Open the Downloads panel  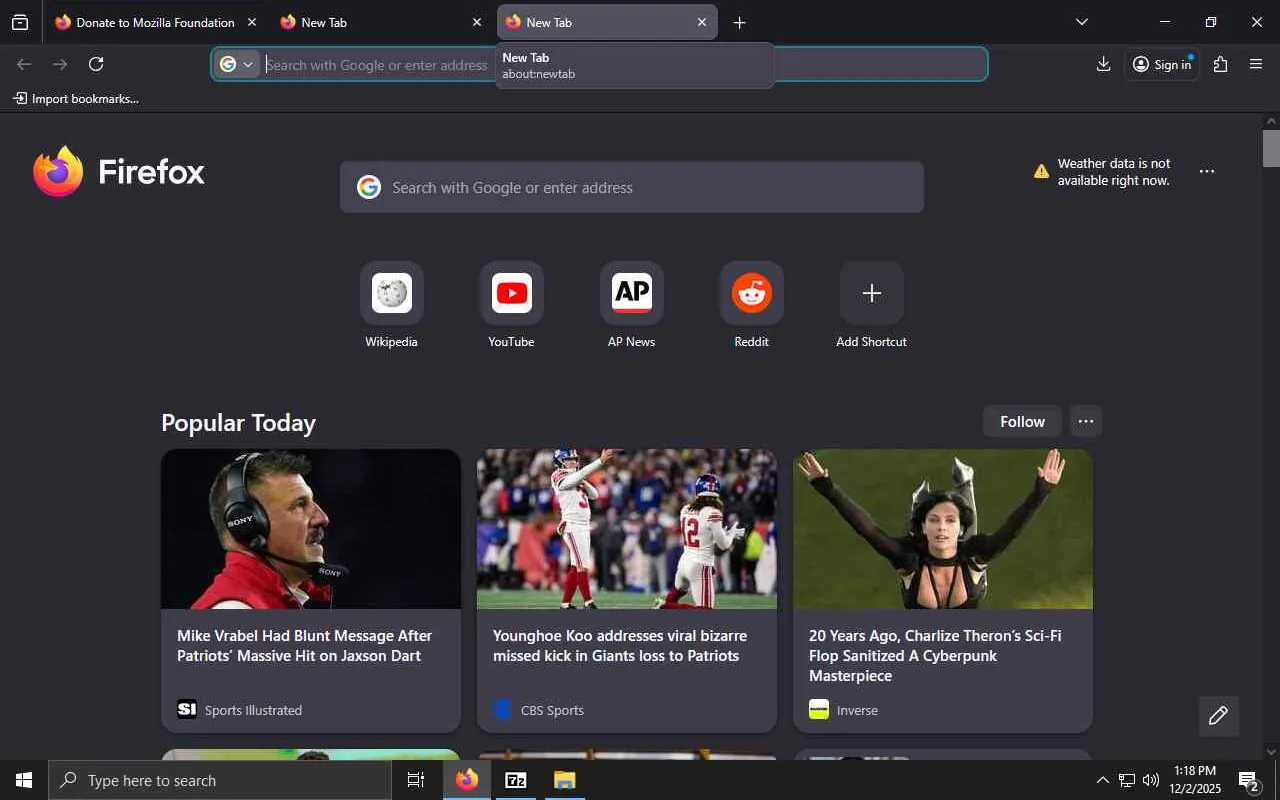coord(1103,64)
